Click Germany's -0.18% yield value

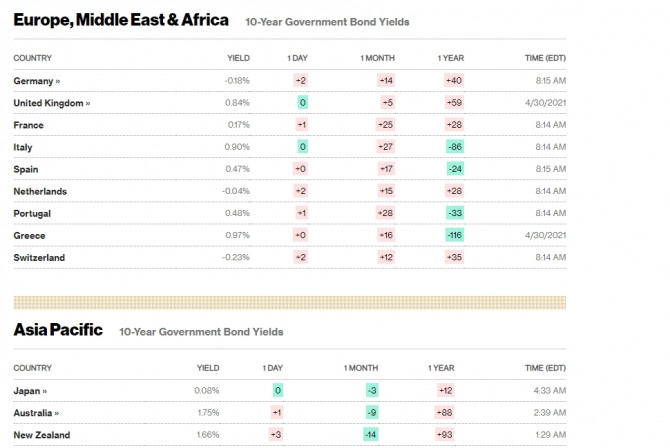(237, 80)
